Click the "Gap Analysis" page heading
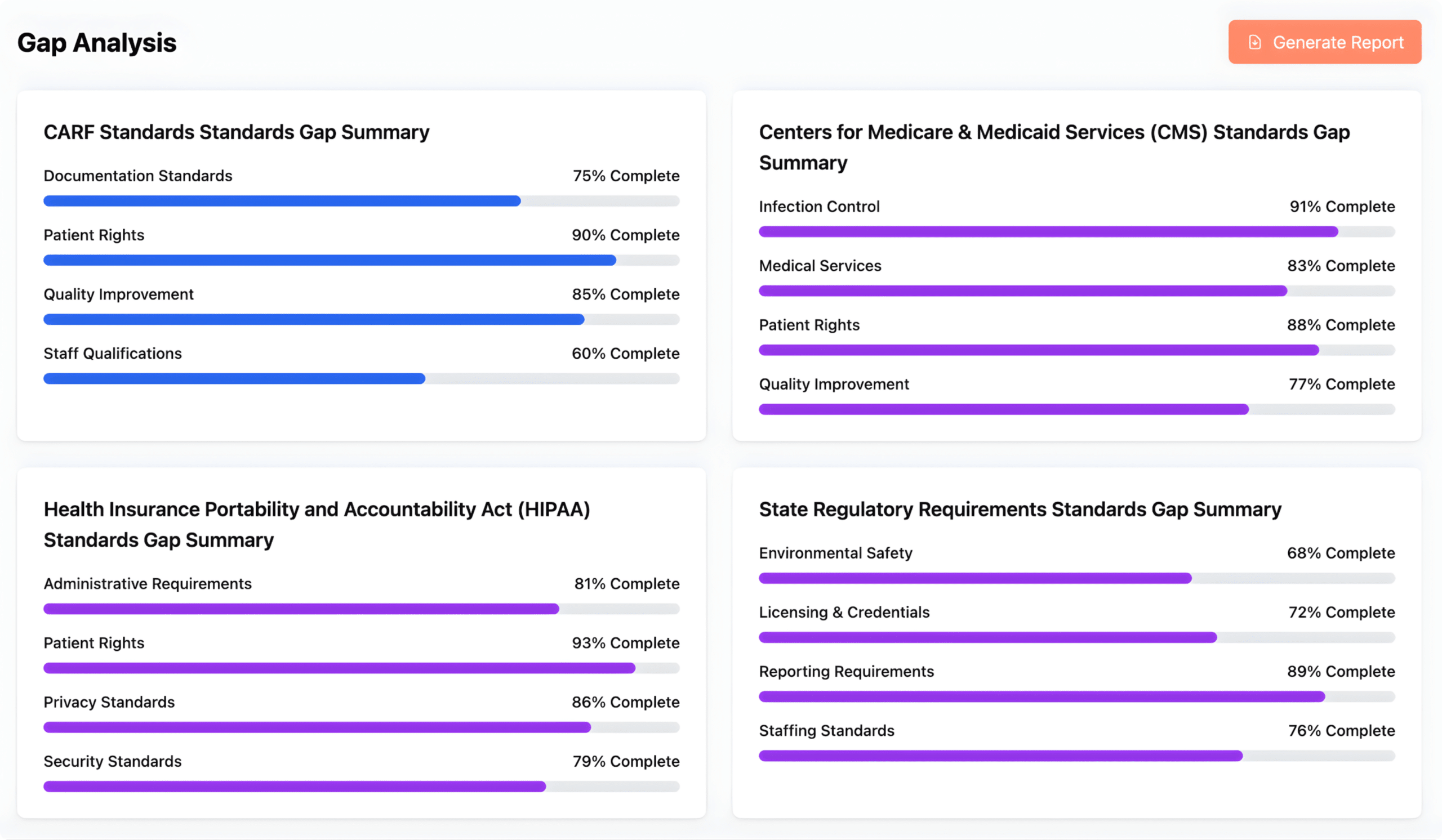This screenshot has width=1442, height=840. pos(97,43)
